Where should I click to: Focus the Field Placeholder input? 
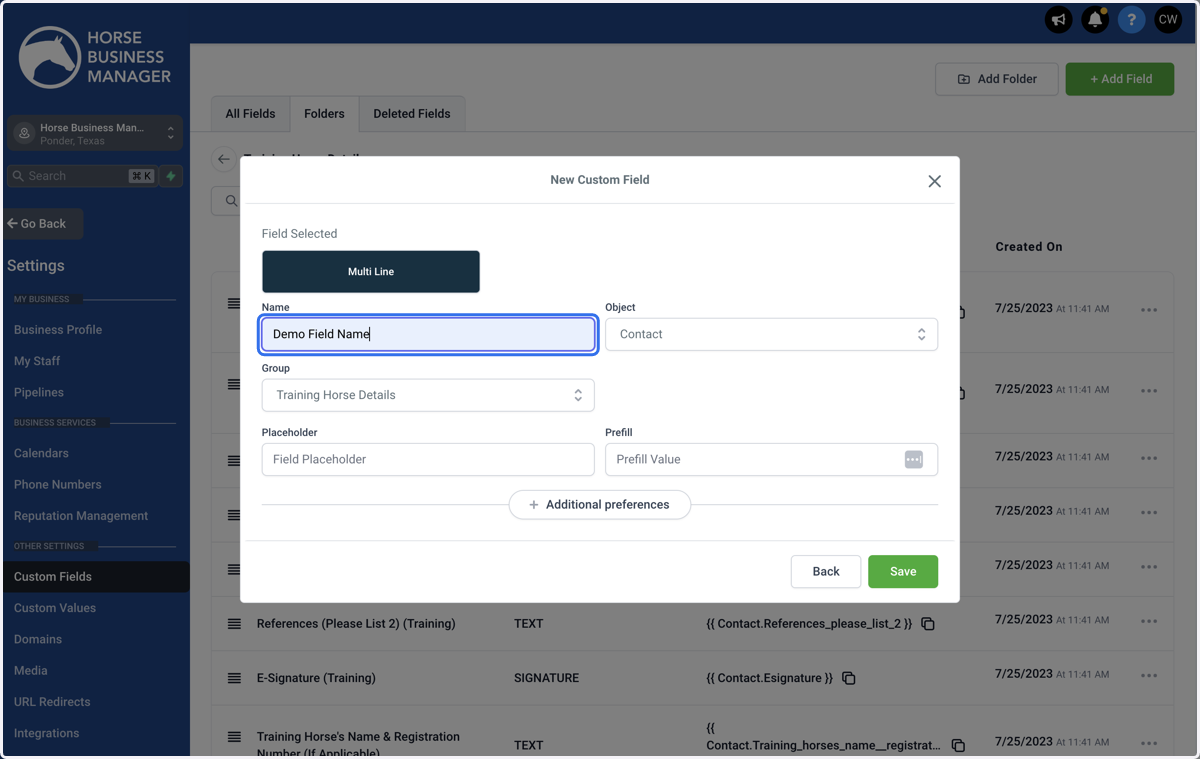(428, 459)
